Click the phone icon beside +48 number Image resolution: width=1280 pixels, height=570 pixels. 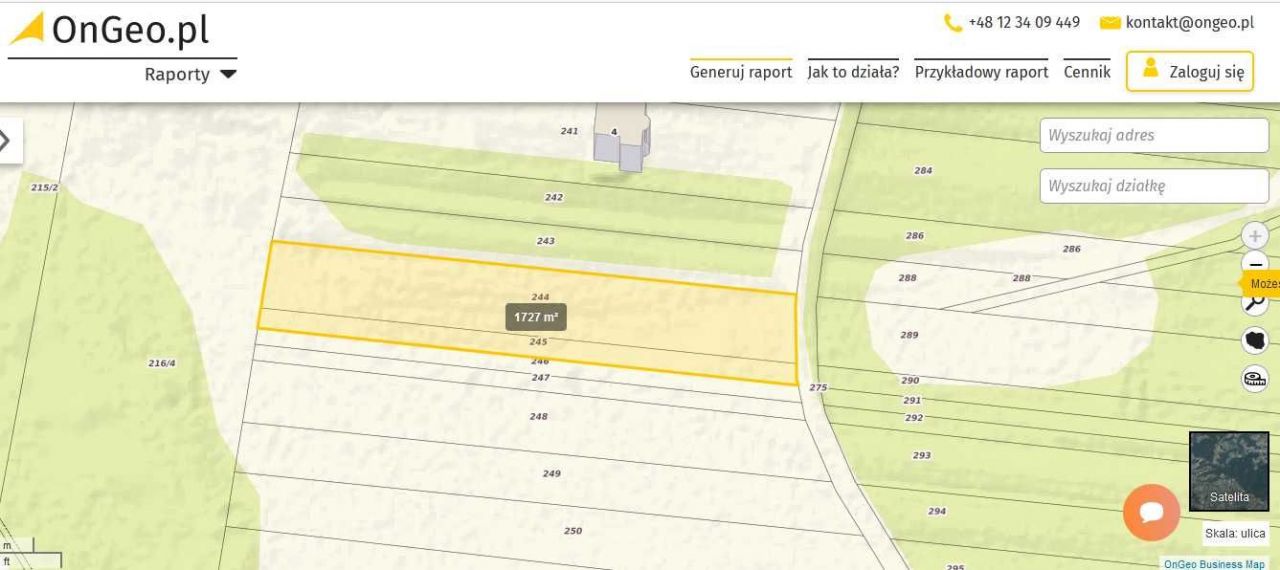(952, 22)
